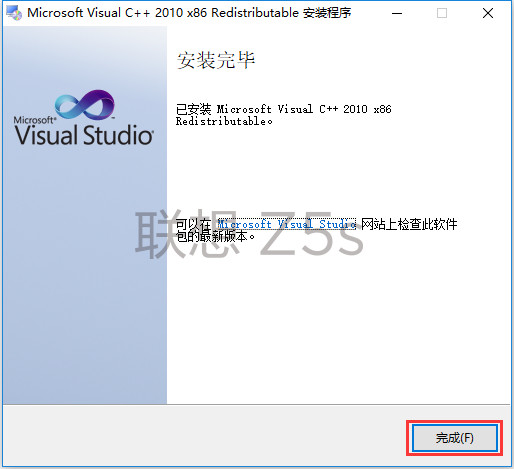Click the window title text 安装程序

pyautogui.click(x=327, y=13)
